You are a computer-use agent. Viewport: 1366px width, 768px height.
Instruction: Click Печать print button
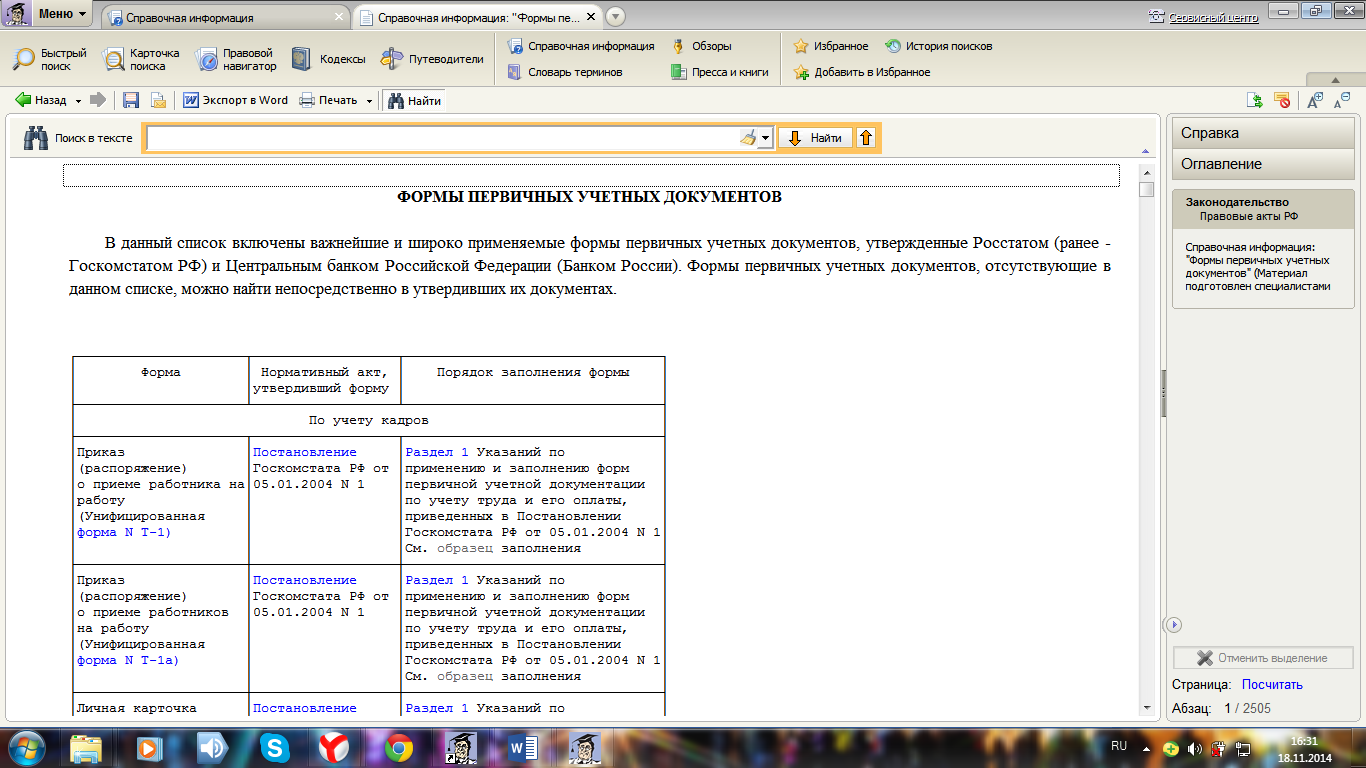click(x=328, y=100)
